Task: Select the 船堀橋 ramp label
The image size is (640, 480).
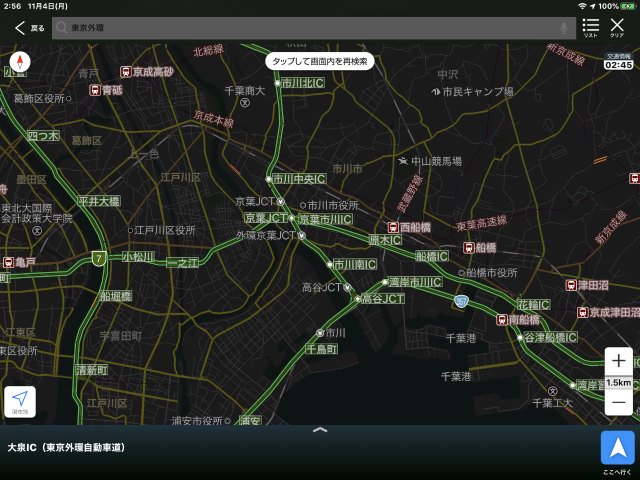Action: coord(116,296)
